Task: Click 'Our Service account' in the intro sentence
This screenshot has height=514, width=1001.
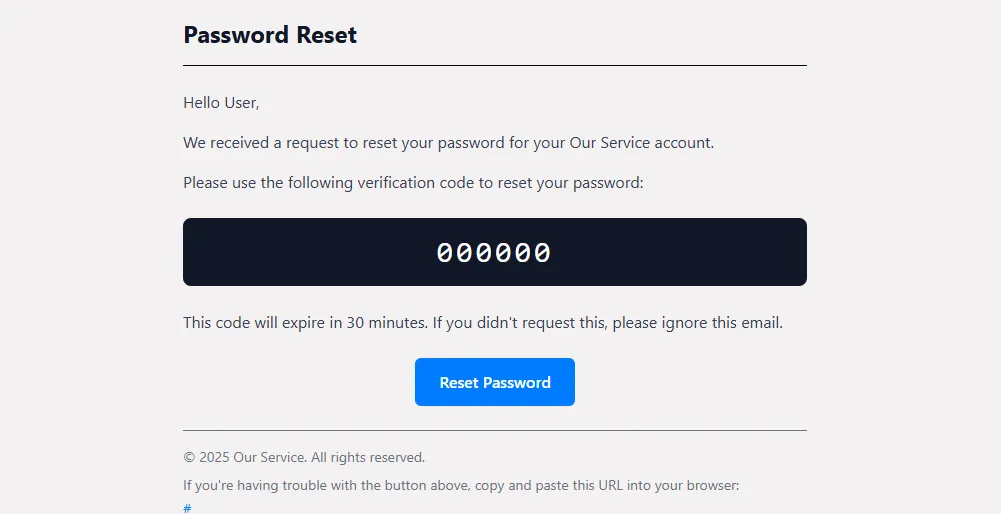Action: pos(641,142)
